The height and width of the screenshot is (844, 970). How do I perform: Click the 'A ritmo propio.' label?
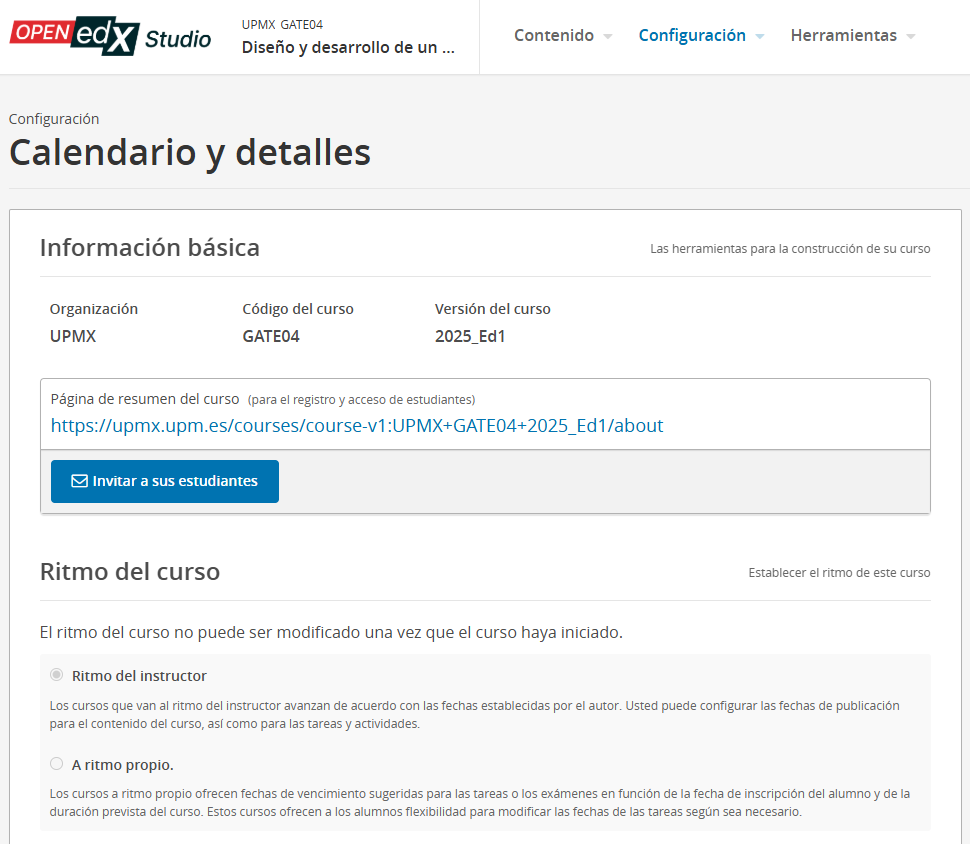[x=122, y=765]
